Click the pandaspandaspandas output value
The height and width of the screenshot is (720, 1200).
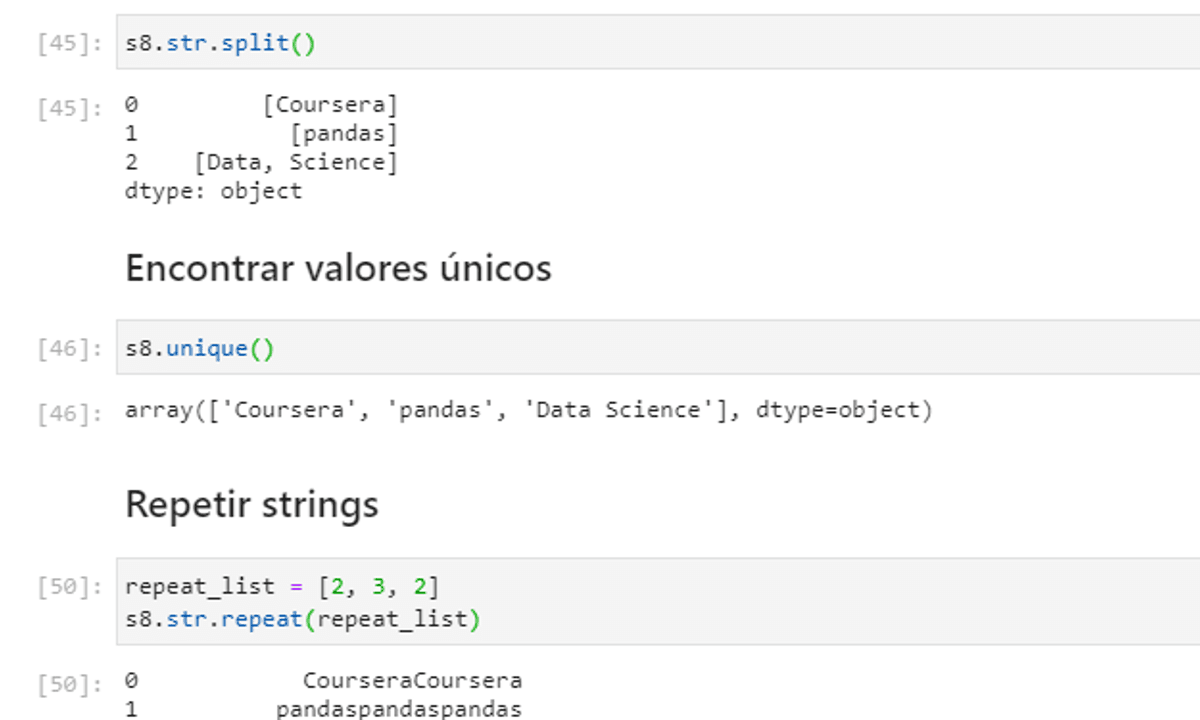pyautogui.click(x=398, y=710)
